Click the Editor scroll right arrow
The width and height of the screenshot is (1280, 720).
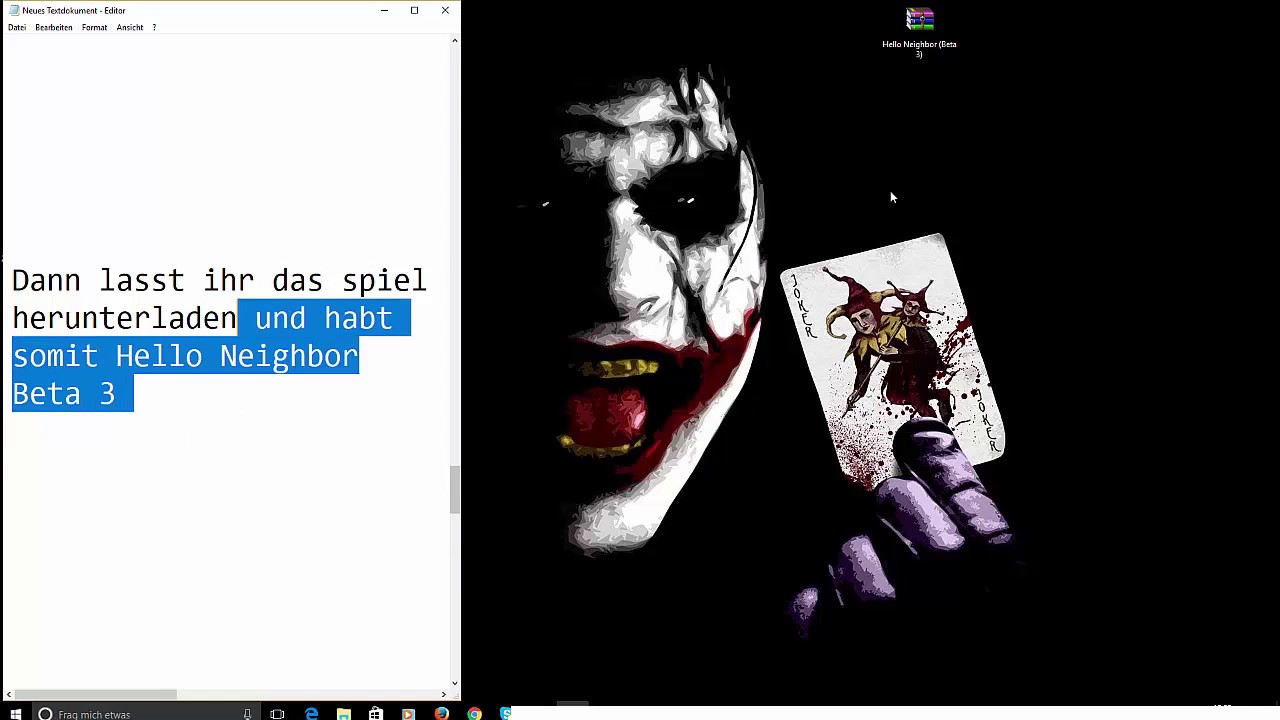pos(443,694)
